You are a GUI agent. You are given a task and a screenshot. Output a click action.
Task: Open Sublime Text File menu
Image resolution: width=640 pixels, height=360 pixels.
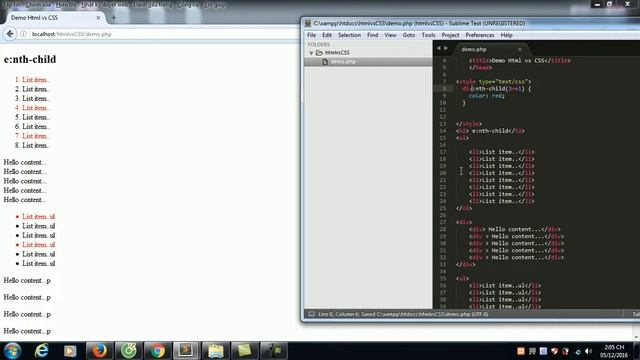[x=311, y=35]
